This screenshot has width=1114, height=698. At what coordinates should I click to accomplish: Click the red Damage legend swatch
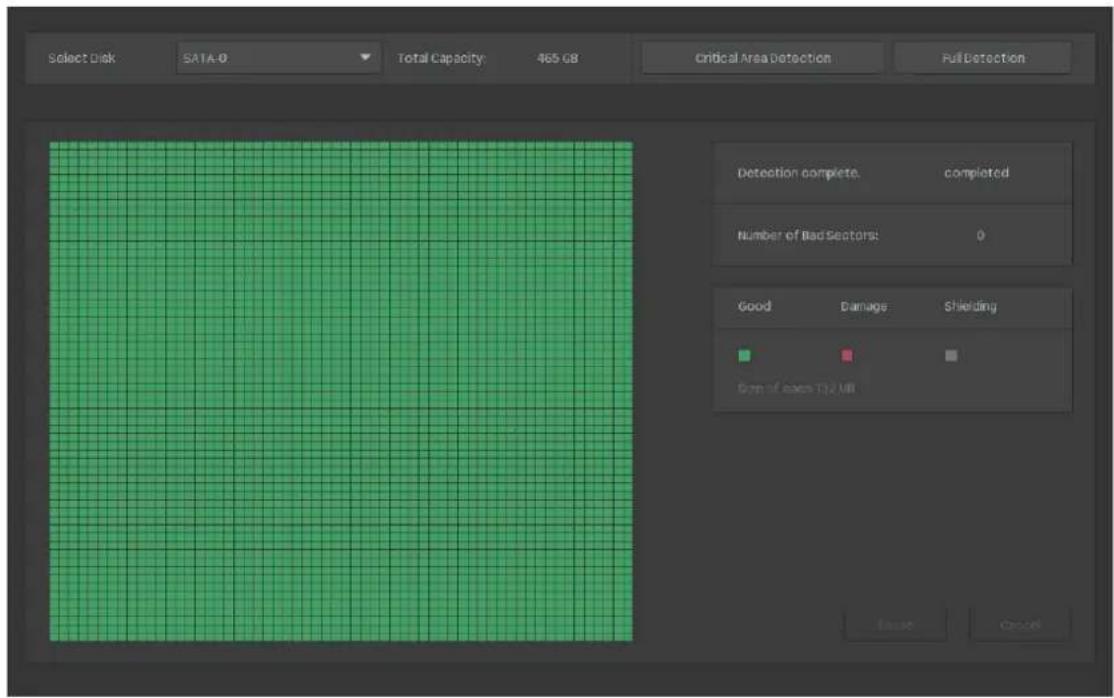pyautogui.click(x=847, y=355)
